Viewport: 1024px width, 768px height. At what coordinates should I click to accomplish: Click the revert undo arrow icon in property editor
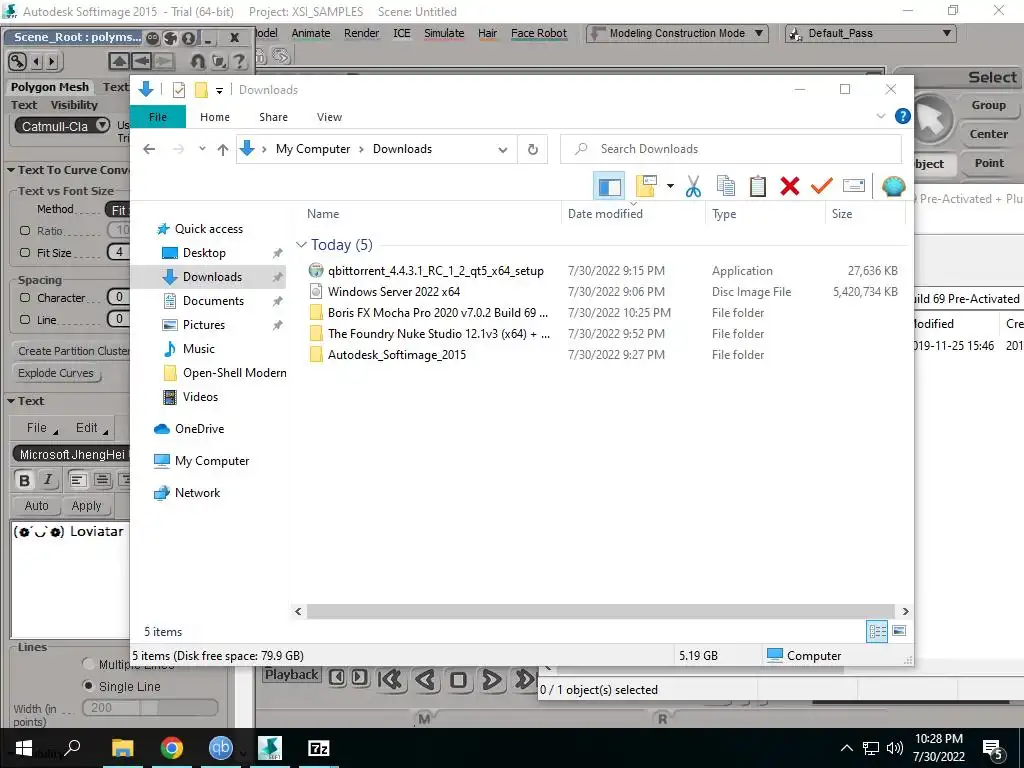point(197,61)
